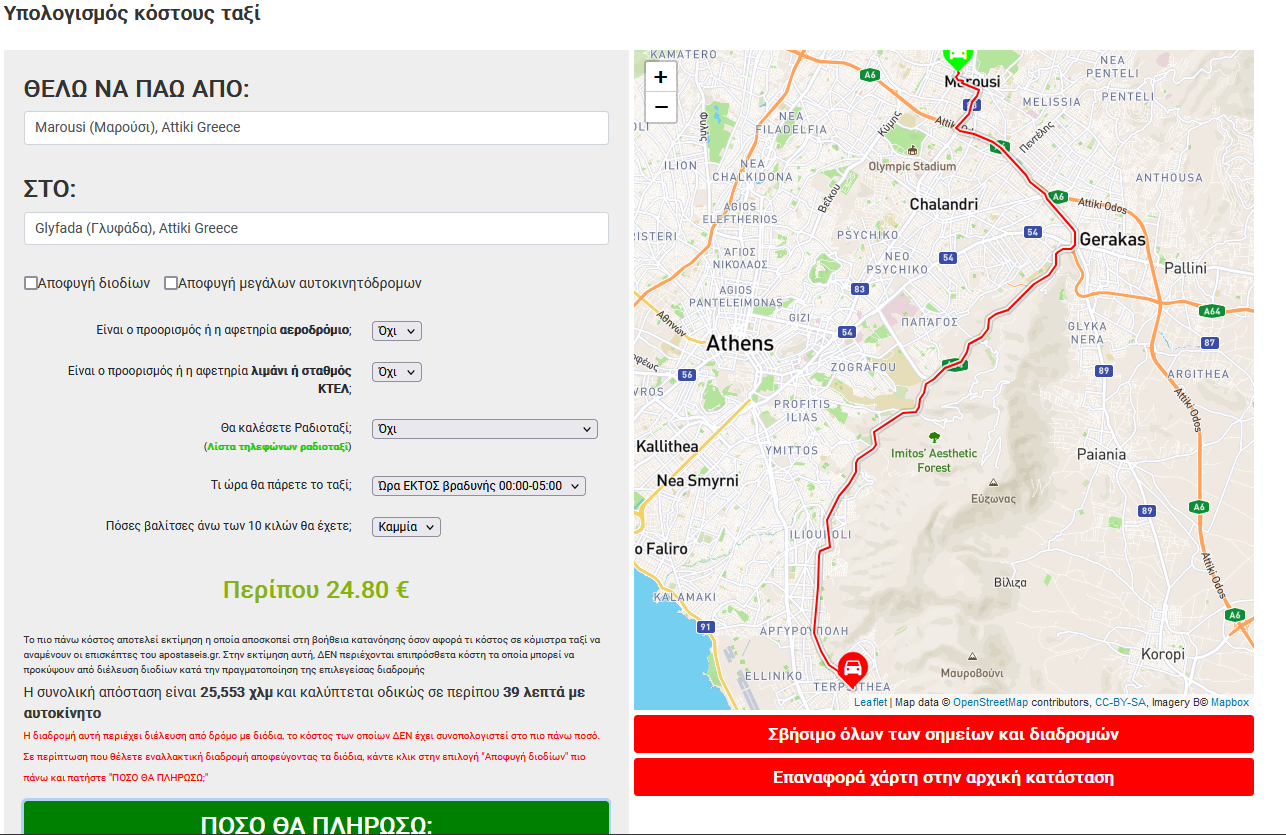The height and width of the screenshot is (835, 1286).
Task: Click the red car destination marker
Action: point(852,667)
